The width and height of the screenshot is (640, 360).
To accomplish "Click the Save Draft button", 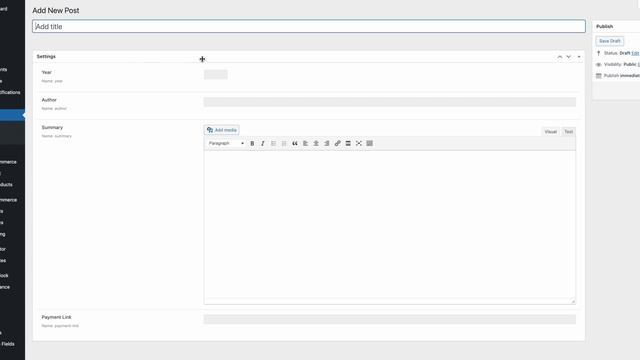I will 609,41.
